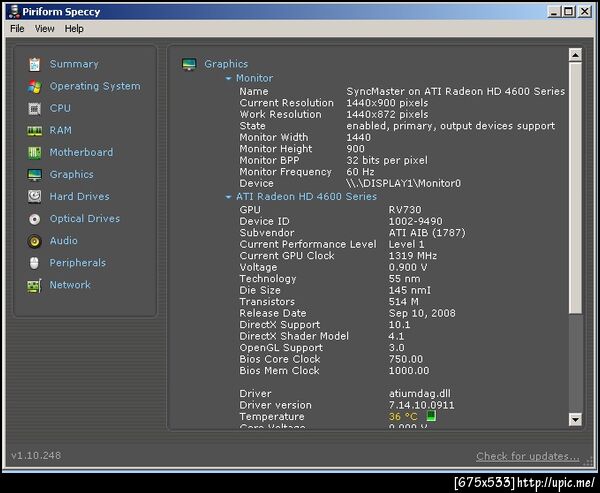Image resolution: width=600 pixels, height=493 pixels.
Task: Collapse the Monitor tree node
Action: point(228,78)
